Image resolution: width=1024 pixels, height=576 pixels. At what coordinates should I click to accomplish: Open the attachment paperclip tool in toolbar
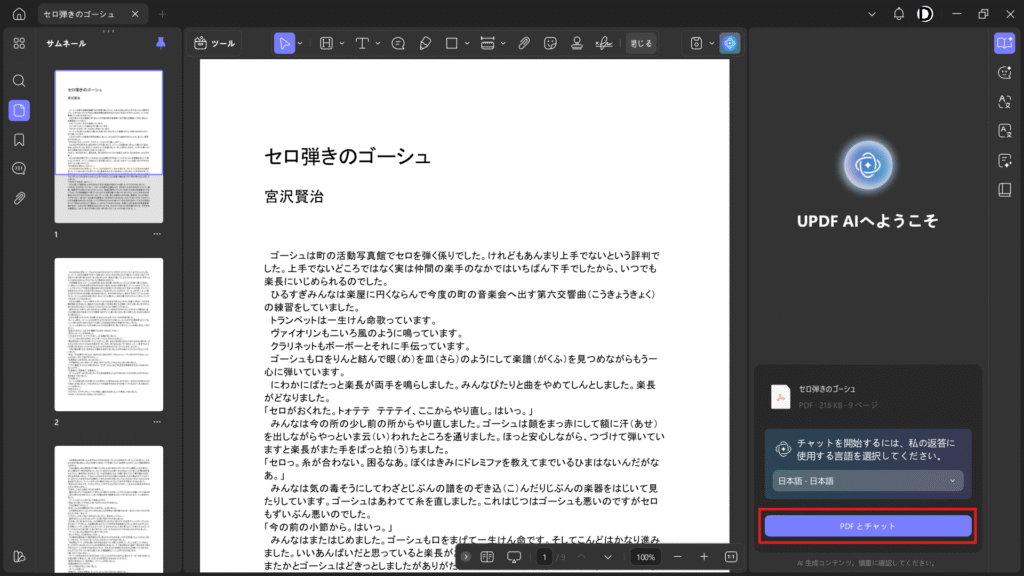(x=522, y=43)
